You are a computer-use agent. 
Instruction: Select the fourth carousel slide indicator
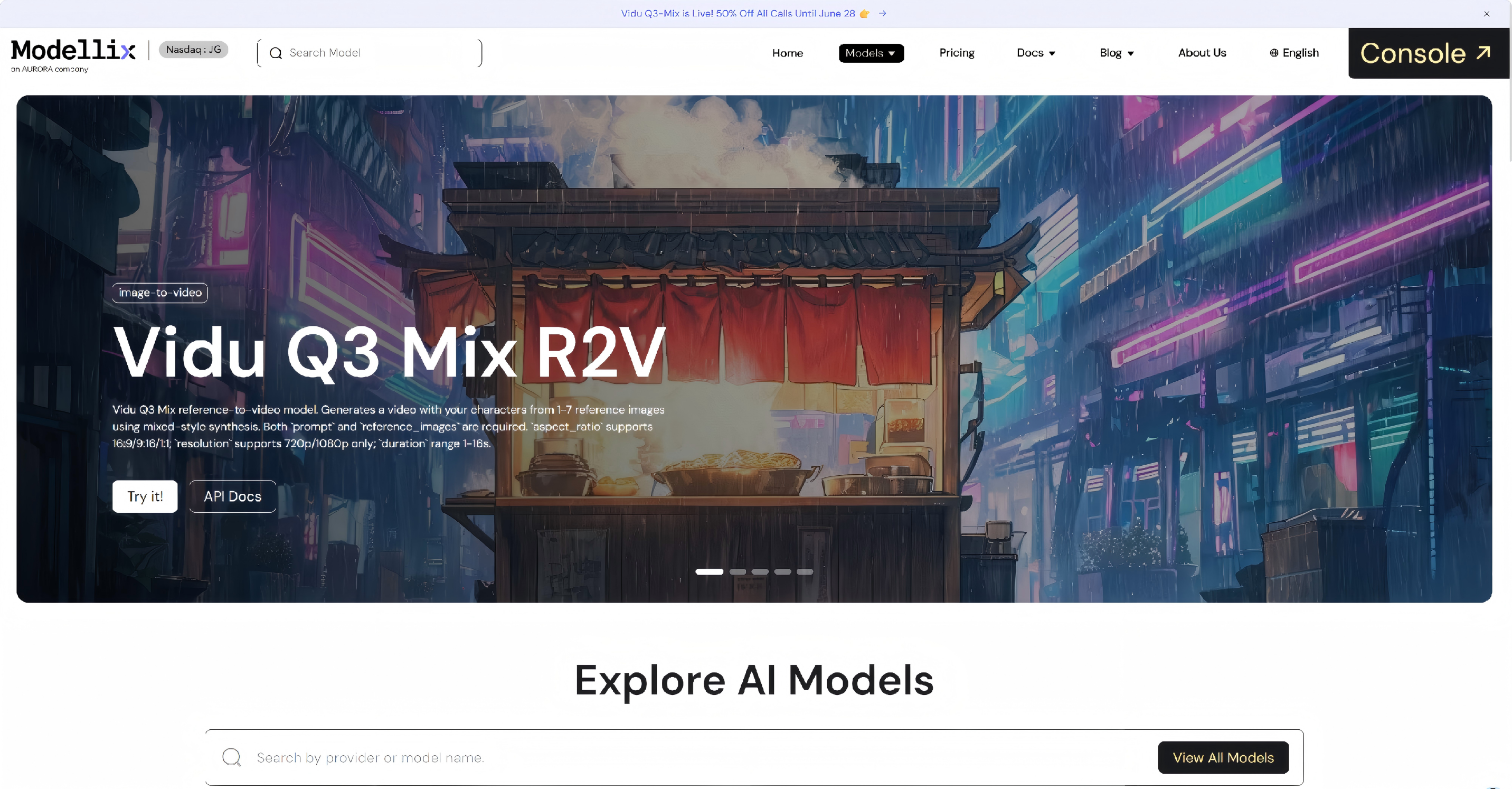(x=782, y=572)
